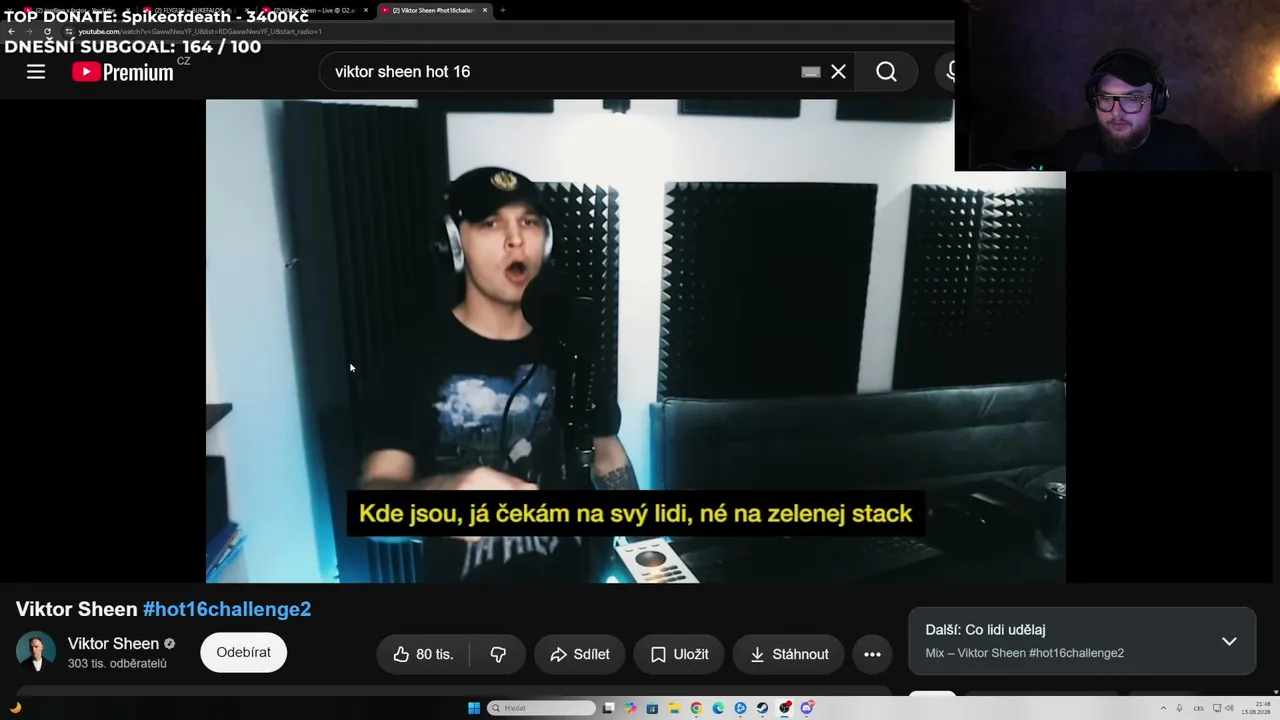This screenshot has height=720, width=1280.
Task: Click the taskbar Hledat search box
Action: pyautogui.click(x=541, y=708)
